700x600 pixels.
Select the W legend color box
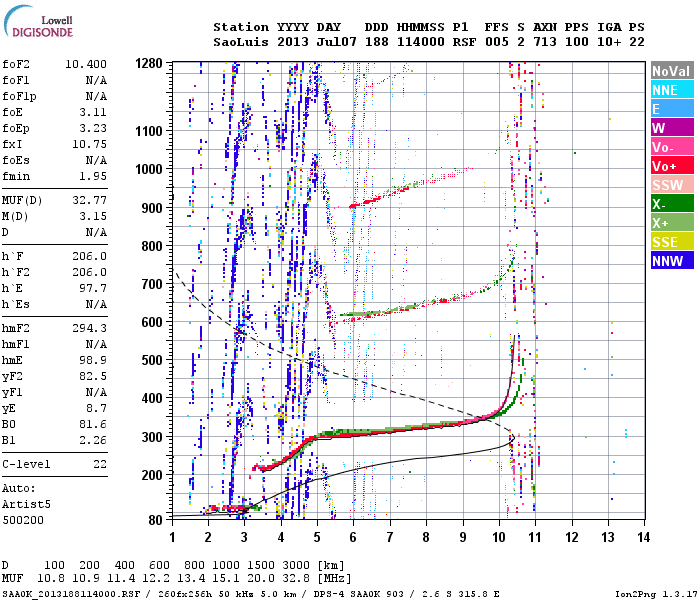click(672, 128)
